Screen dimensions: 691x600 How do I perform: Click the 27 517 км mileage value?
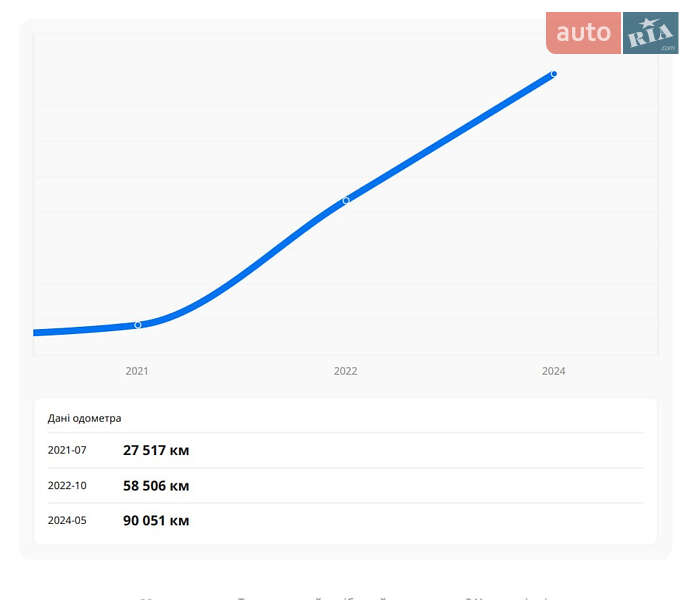click(156, 450)
